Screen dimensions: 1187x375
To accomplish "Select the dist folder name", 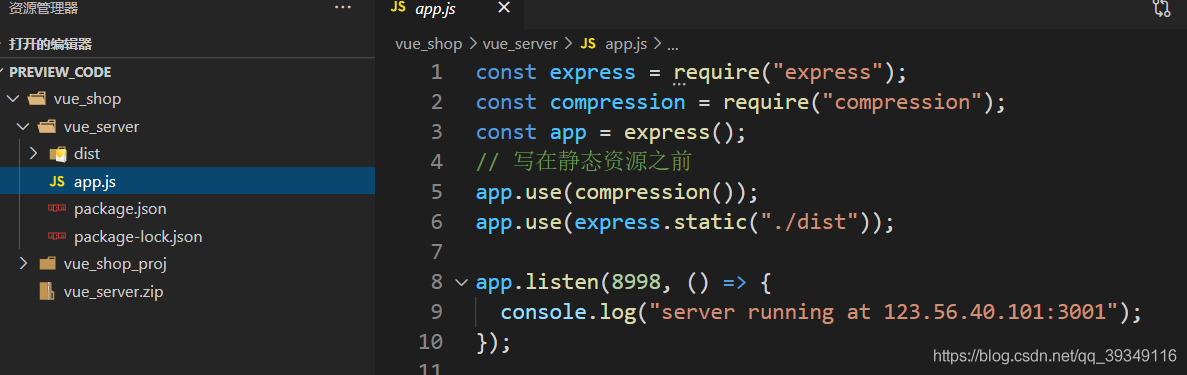I will 87,154.
